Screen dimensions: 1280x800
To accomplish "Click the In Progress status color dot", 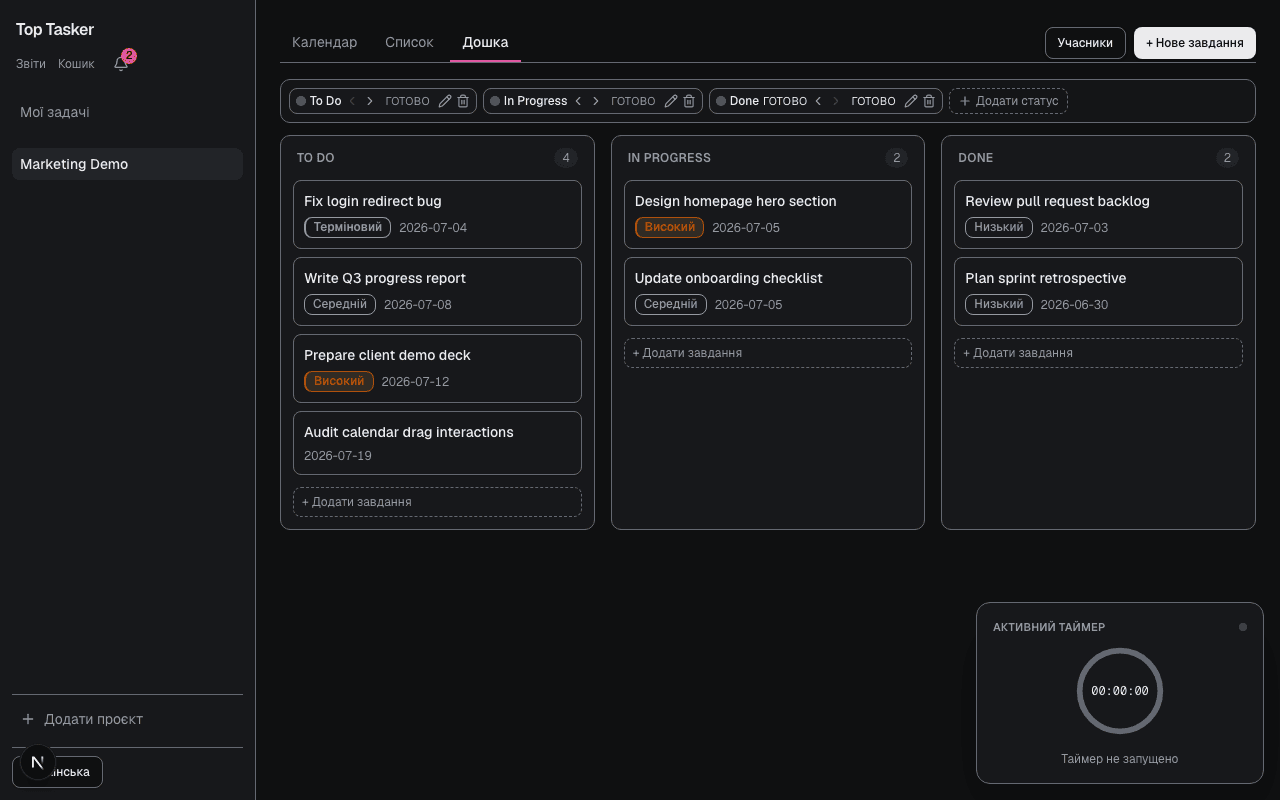I will click(x=495, y=101).
